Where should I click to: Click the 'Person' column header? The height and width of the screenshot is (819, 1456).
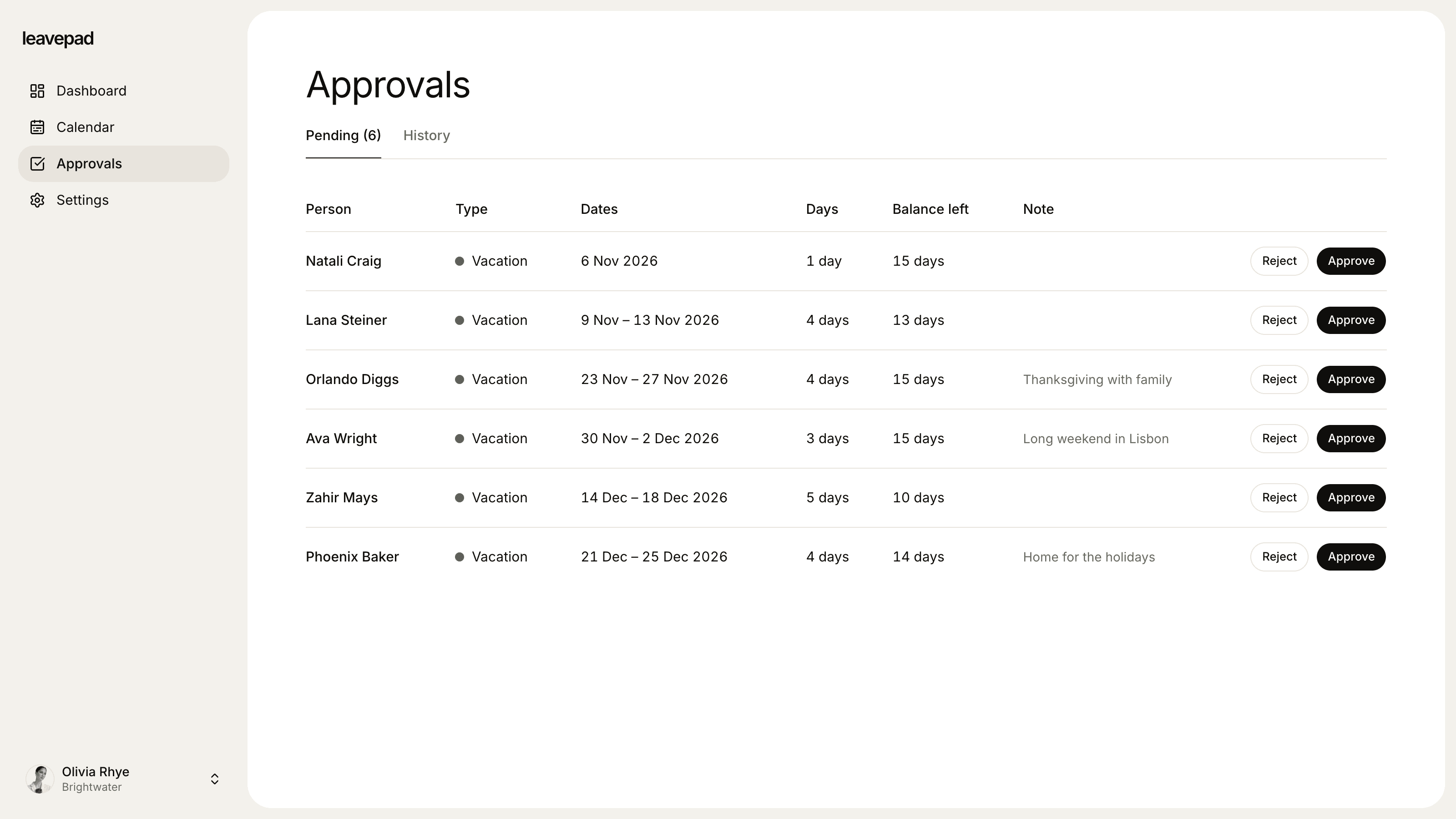coord(329,209)
